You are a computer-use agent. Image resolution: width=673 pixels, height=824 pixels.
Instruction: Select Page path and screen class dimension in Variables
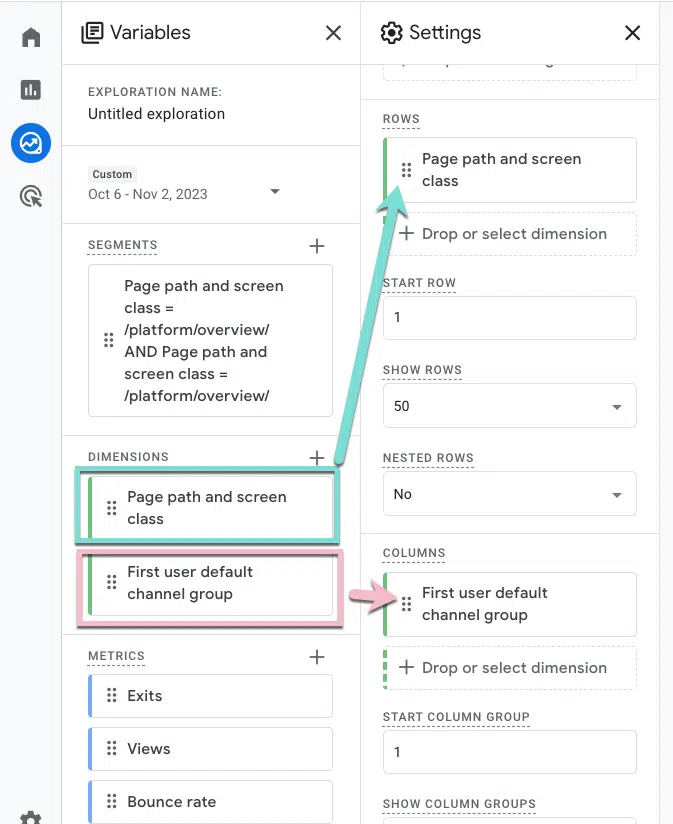(x=210, y=508)
